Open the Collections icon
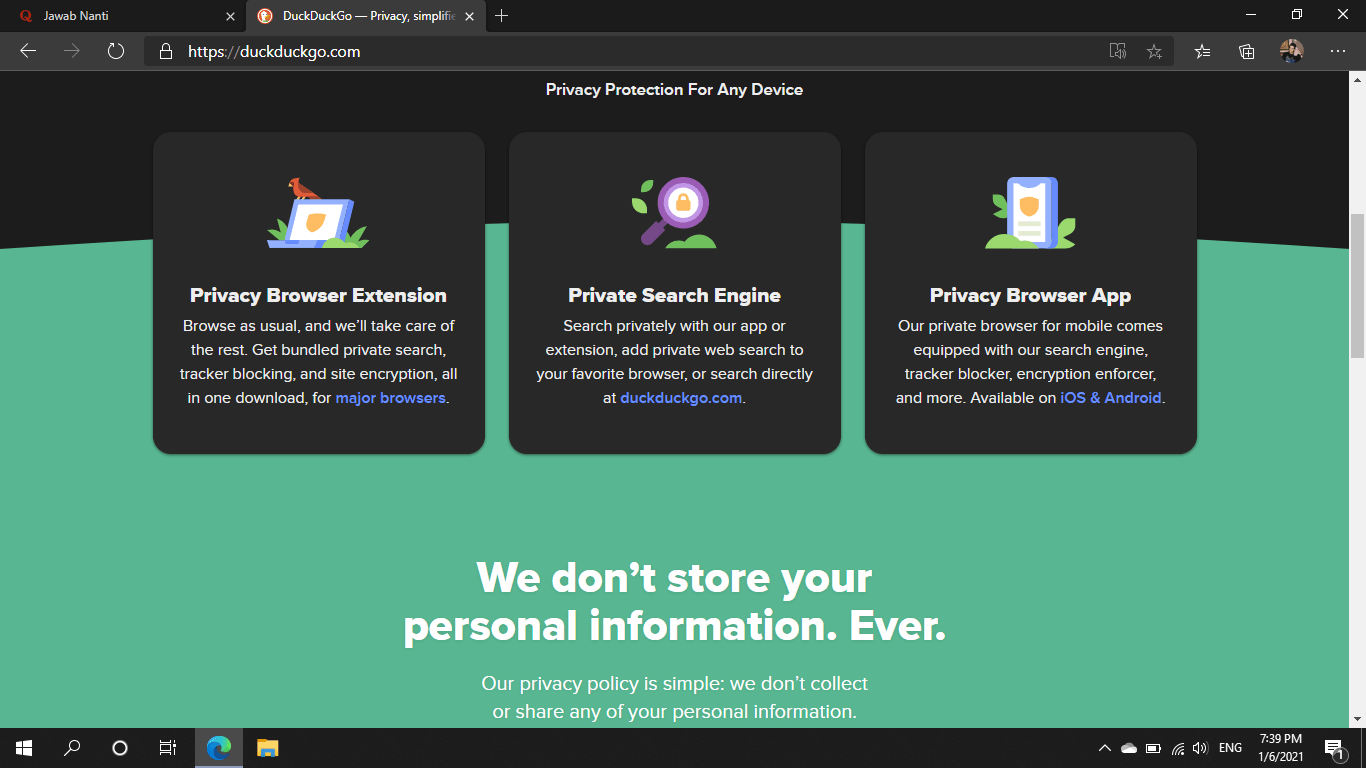Screen dimensions: 1366x768 1247,51
